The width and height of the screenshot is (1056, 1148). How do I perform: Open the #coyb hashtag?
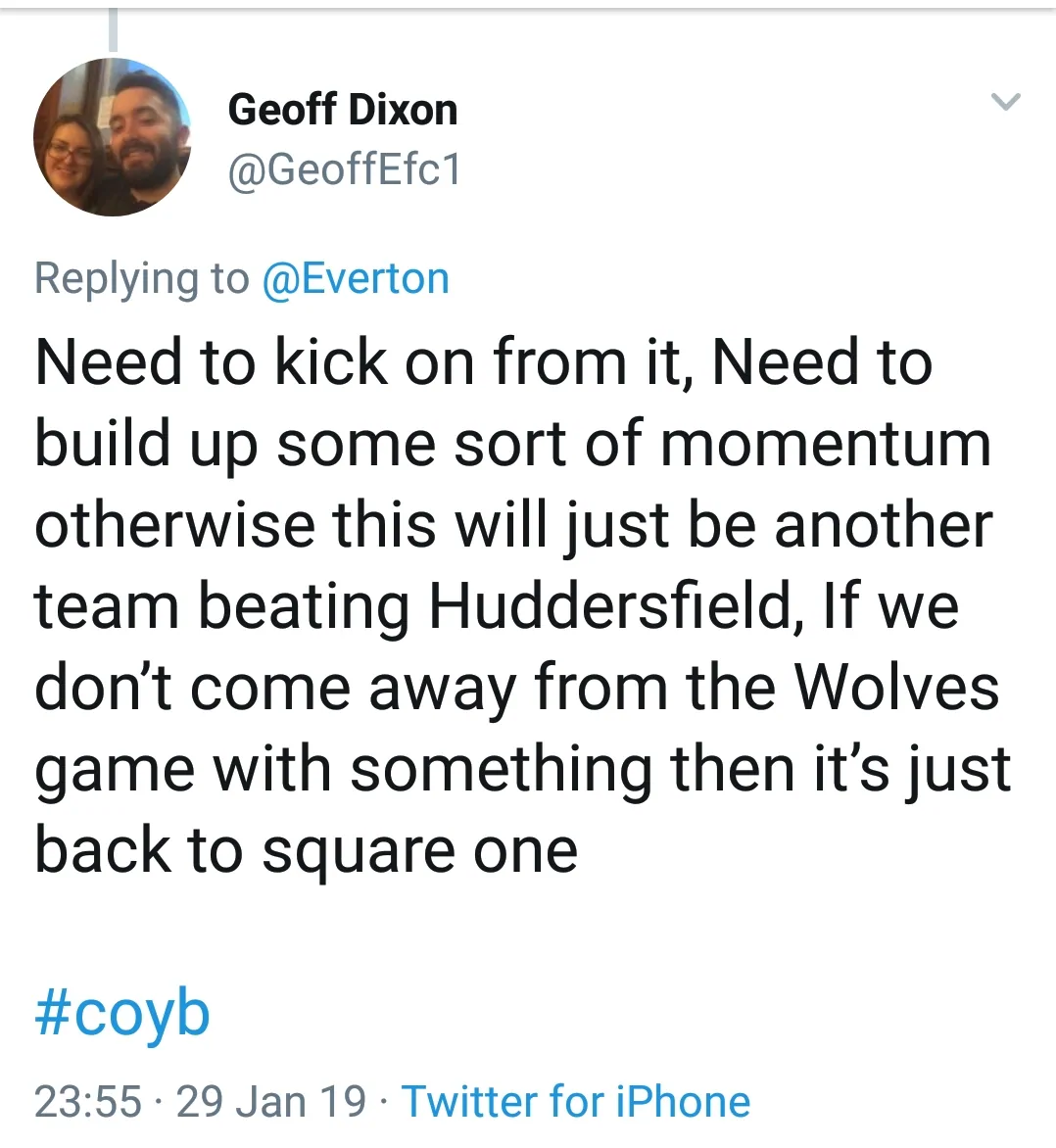point(122,1013)
